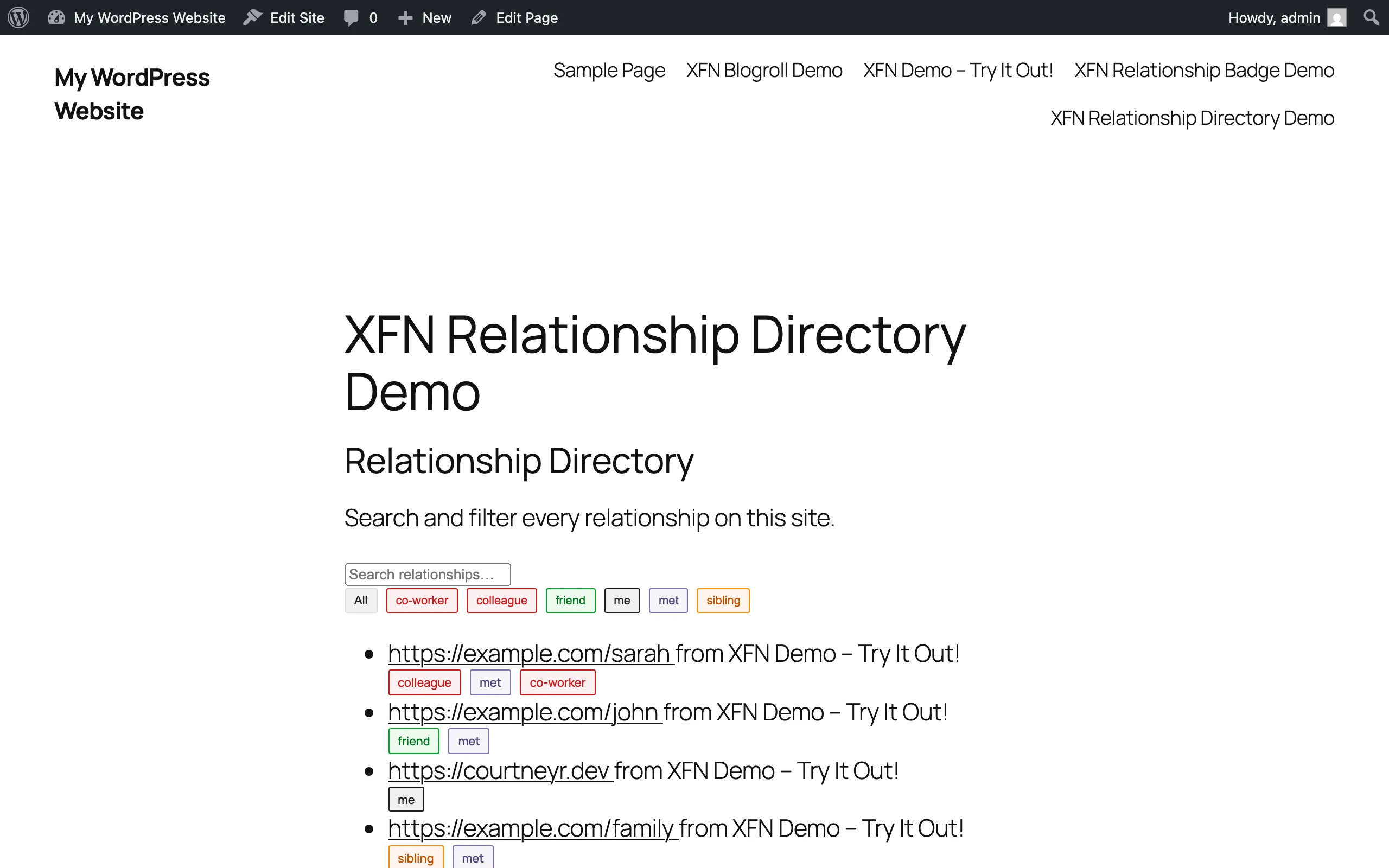Viewport: 1389px width, 868px height.
Task: Open the admin bar search magnifier
Action: 1371,17
